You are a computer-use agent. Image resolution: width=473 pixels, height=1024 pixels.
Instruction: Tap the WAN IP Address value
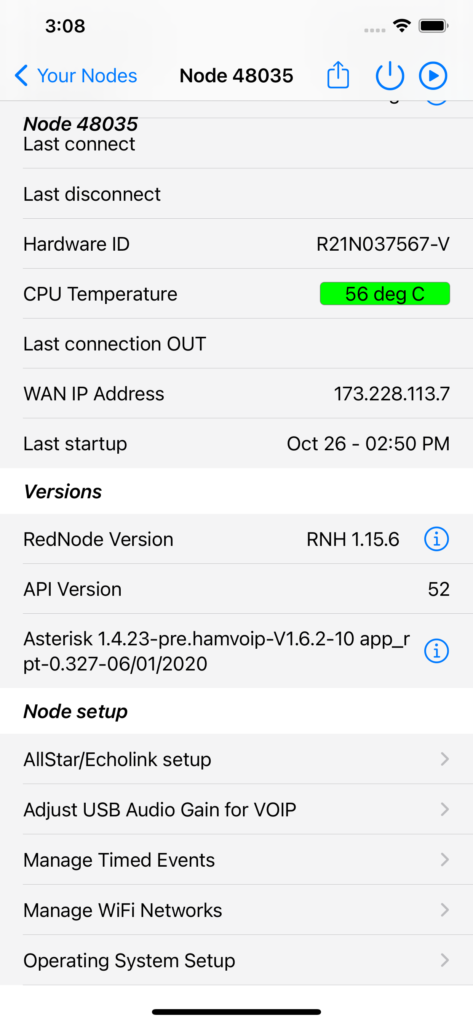point(392,394)
